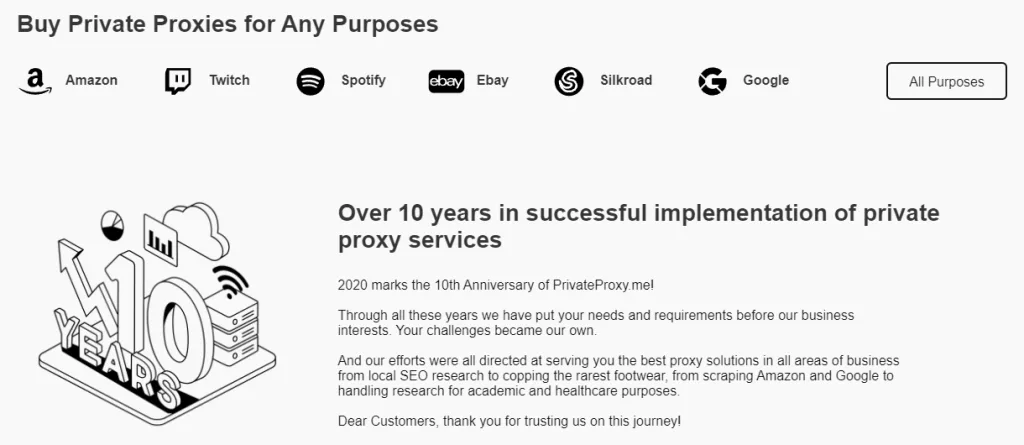
Task: Open the Amazon proxies link
Action: [x=91, y=80]
